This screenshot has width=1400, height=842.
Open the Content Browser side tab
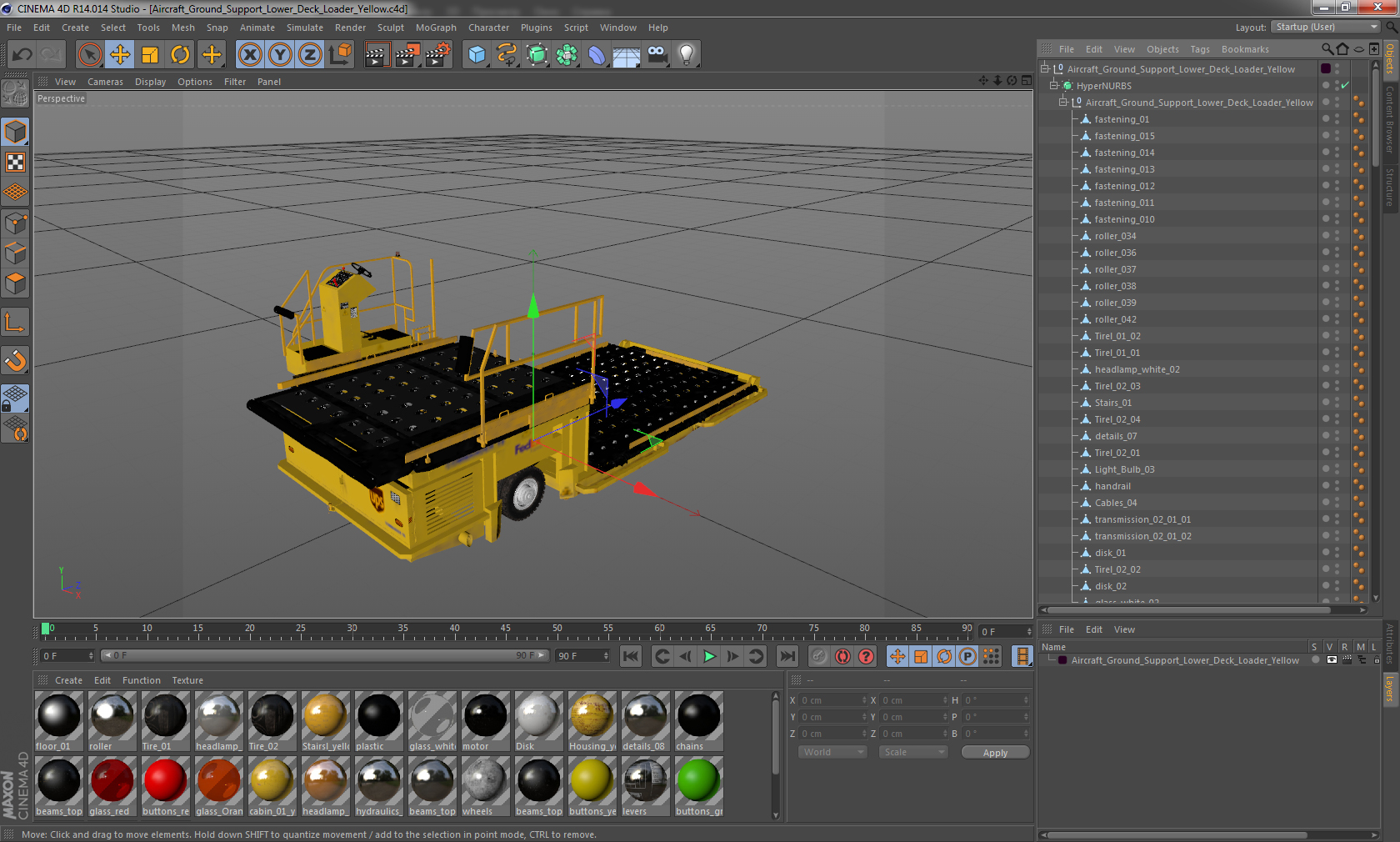[1390, 120]
